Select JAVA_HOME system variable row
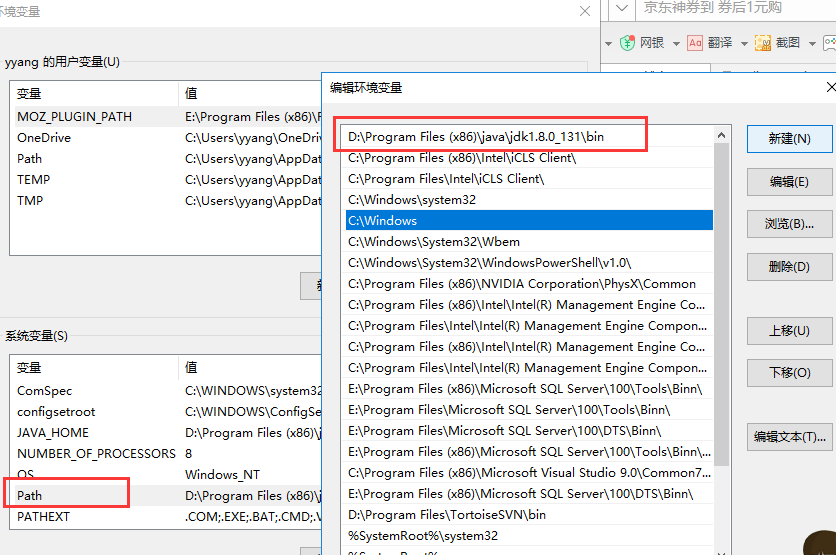This screenshot has height=555, width=836. (167, 432)
